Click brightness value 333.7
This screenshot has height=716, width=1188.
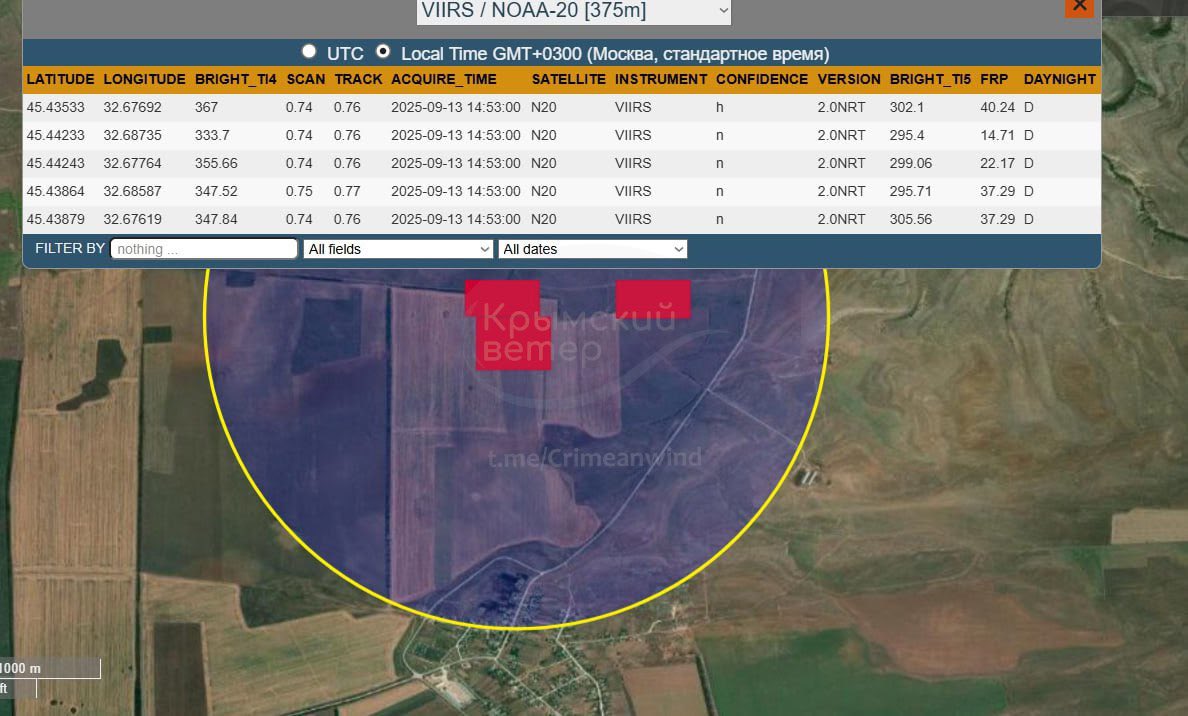click(212, 135)
